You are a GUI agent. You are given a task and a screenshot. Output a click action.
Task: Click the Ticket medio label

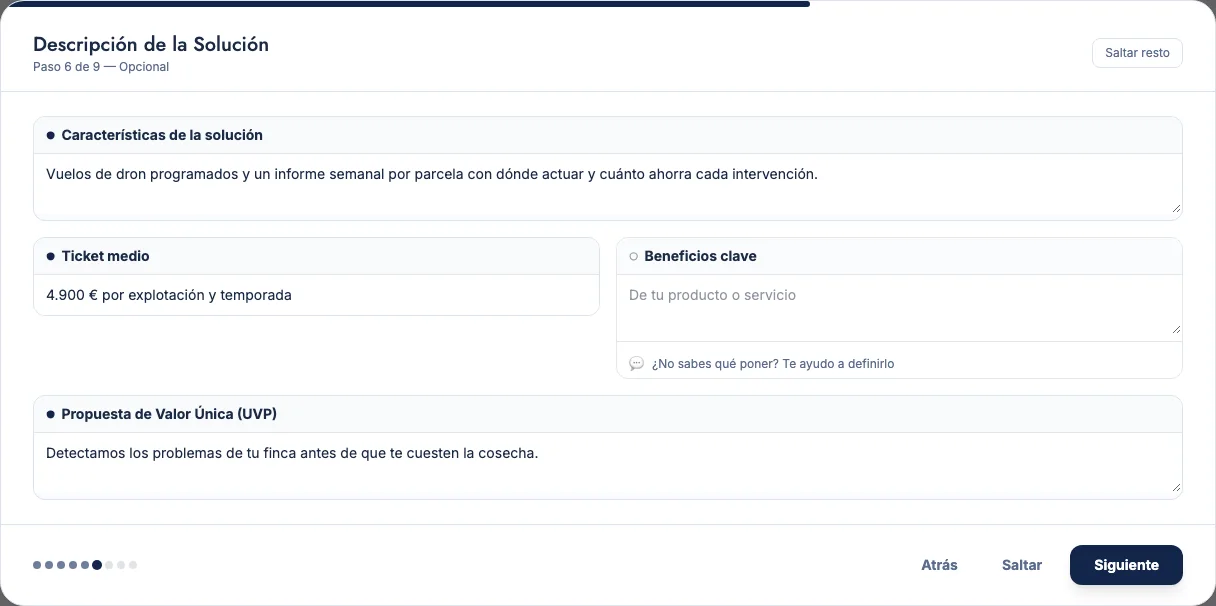pos(105,256)
